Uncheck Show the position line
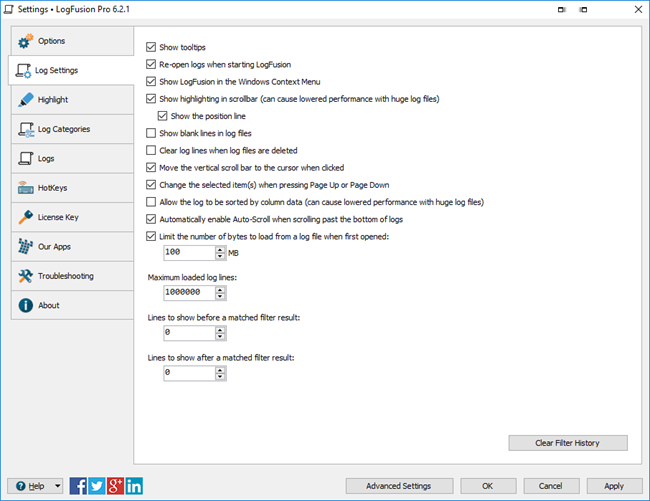Screen dimensions: 650x501 [x=162, y=116]
